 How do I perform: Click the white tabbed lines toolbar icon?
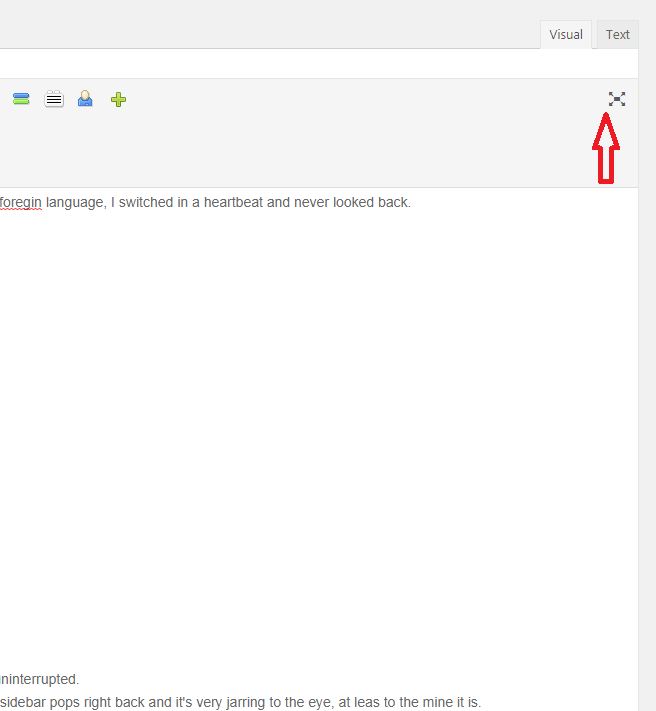pyautogui.click(x=54, y=99)
